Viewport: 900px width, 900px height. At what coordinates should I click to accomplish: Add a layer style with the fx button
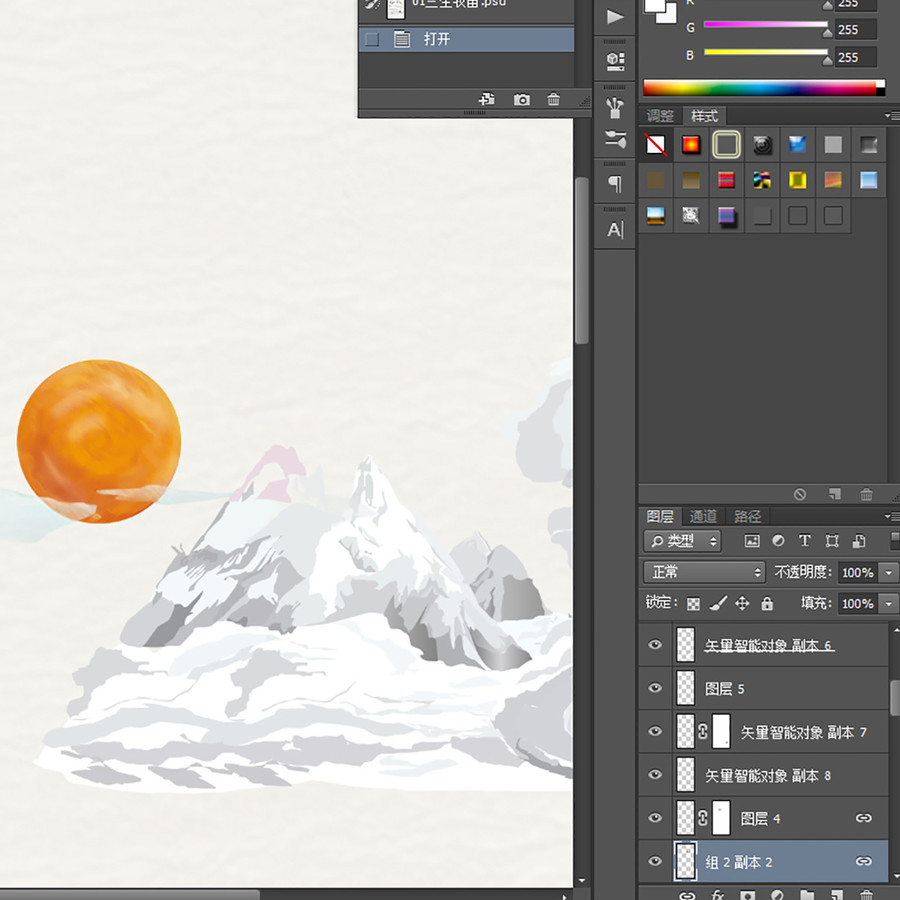pos(717,894)
